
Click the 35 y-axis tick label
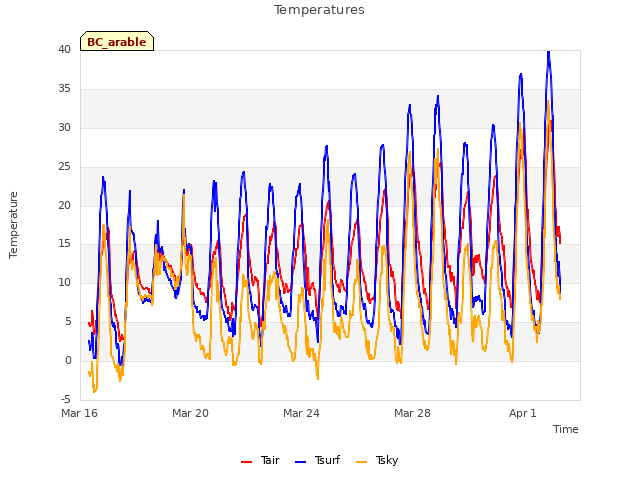tap(64, 89)
